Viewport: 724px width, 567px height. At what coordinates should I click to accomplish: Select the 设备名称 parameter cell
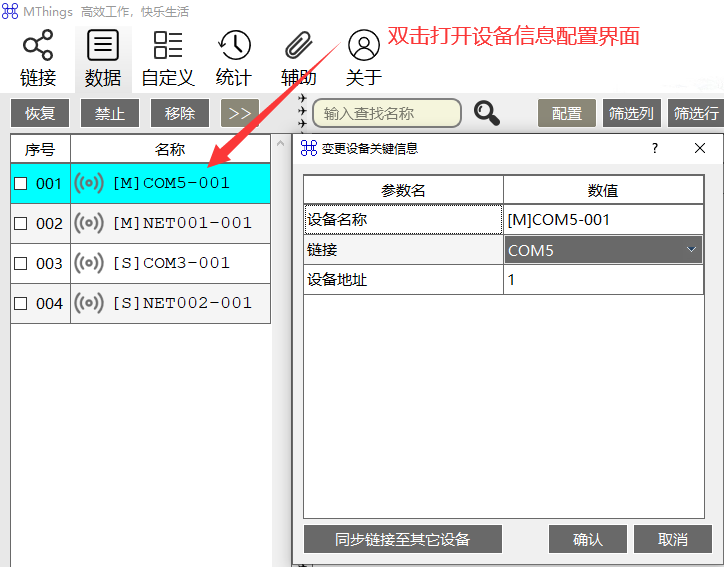(403, 219)
